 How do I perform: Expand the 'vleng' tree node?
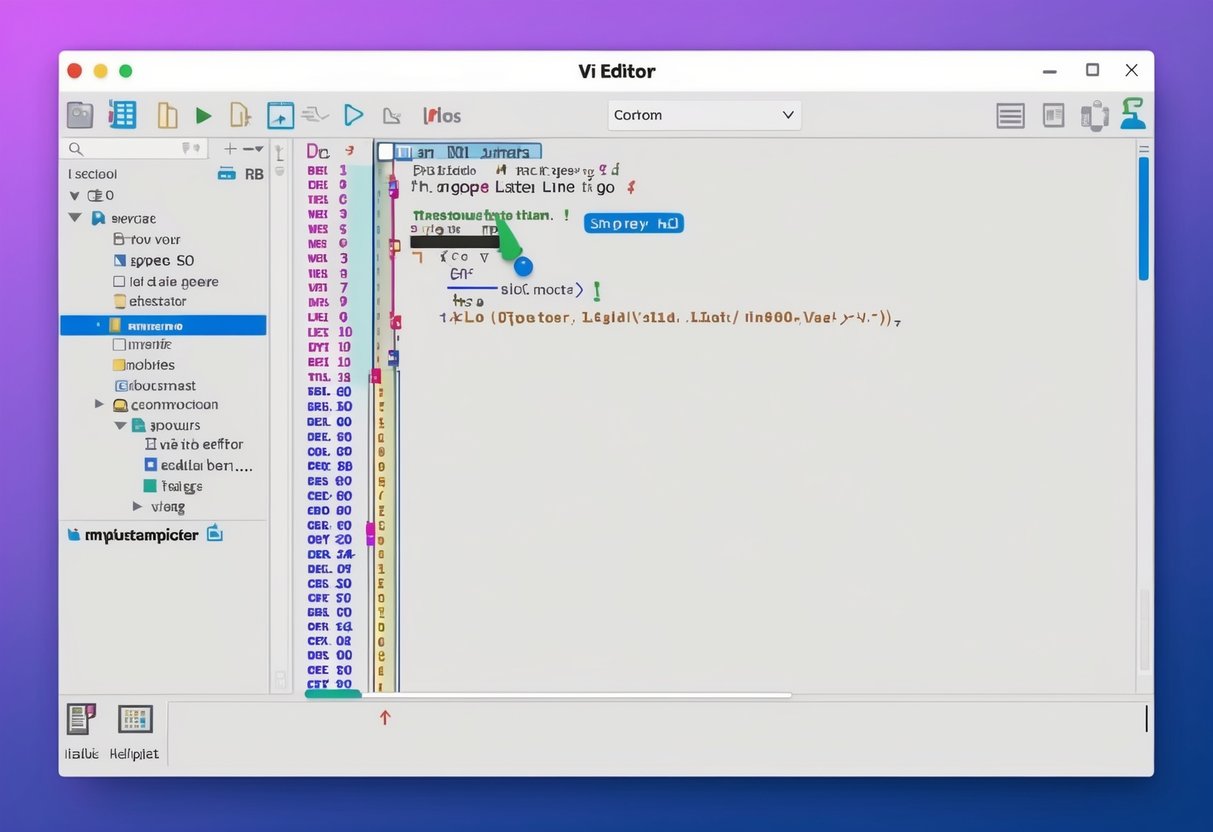pyautogui.click(x=139, y=507)
